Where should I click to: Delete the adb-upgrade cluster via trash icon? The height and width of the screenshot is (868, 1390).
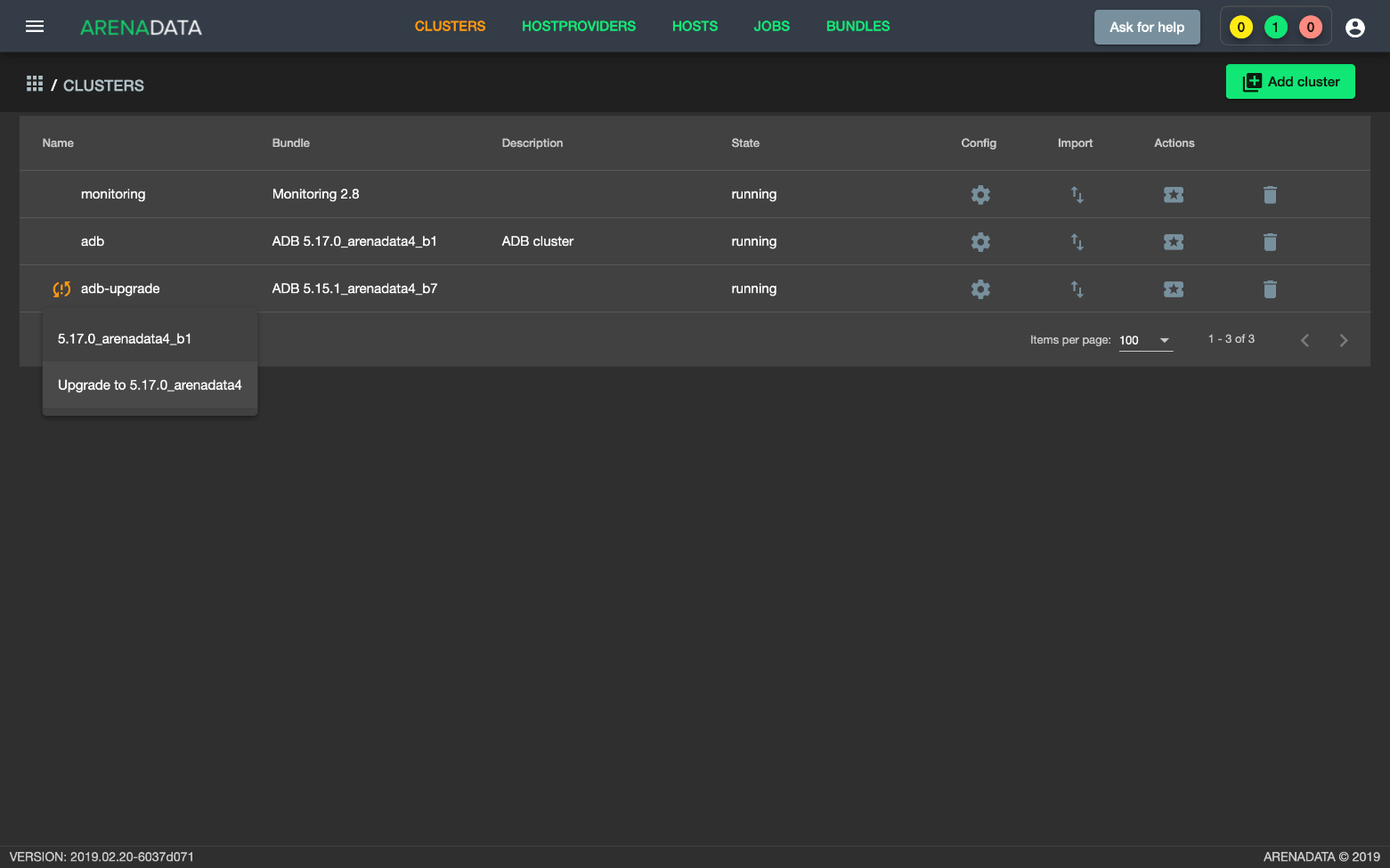point(1270,288)
